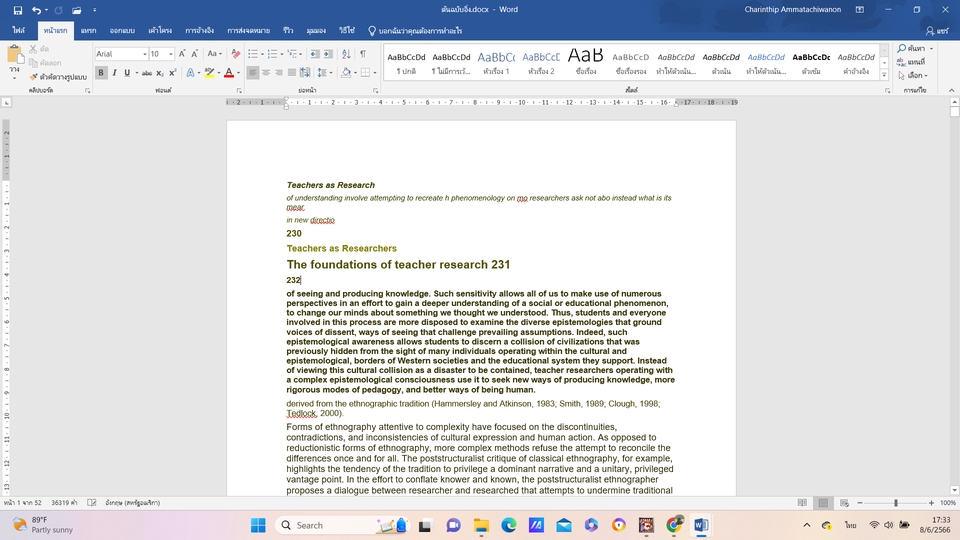Clear all formatting with the eraser icon
The width and height of the screenshot is (960, 540).
tap(236, 54)
